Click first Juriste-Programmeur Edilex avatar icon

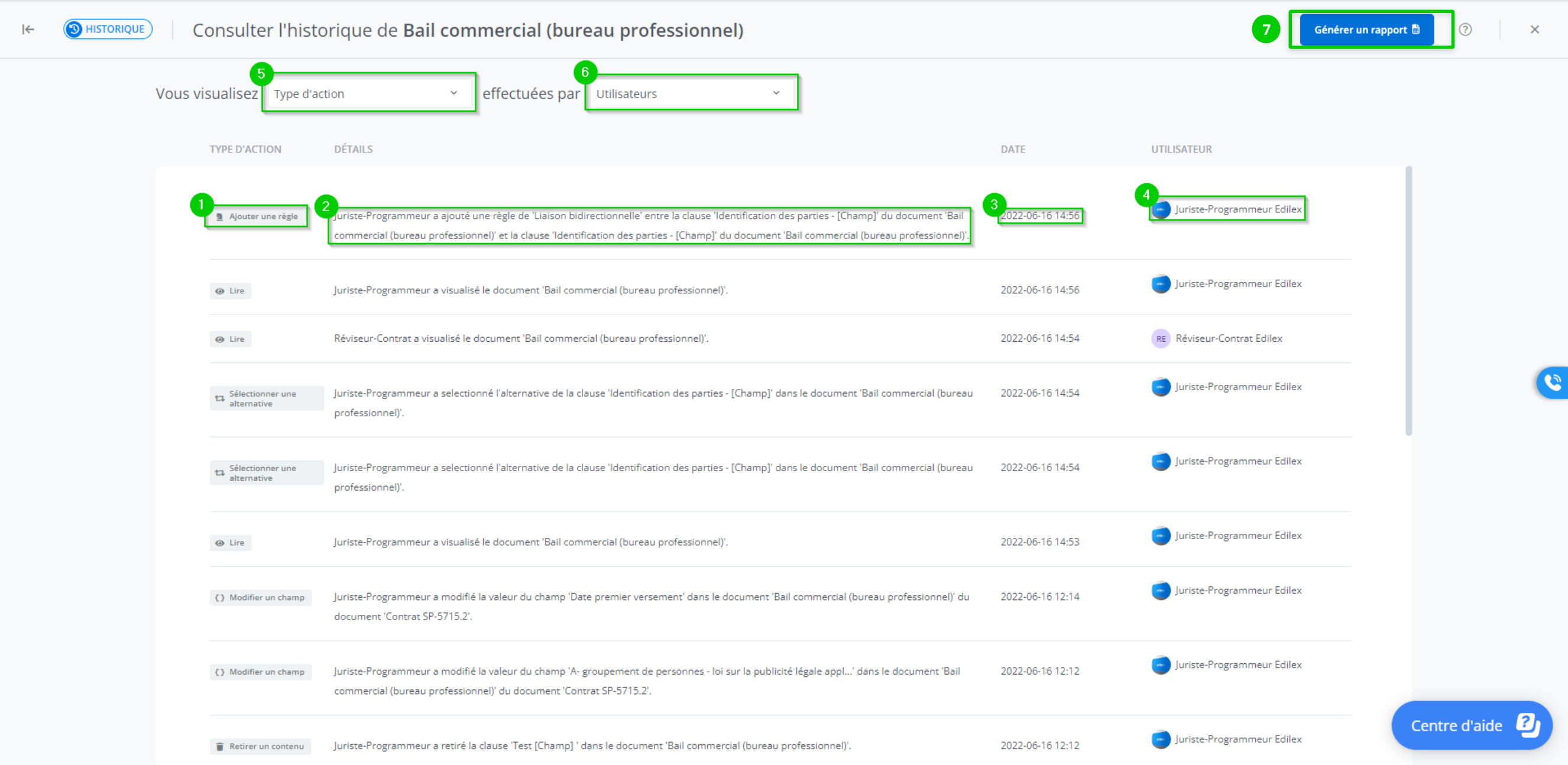pyautogui.click(x=1161, y=209)
